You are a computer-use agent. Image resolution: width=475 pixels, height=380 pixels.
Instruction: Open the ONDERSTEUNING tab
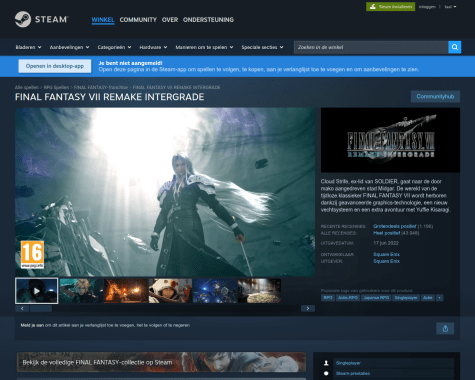208,20
